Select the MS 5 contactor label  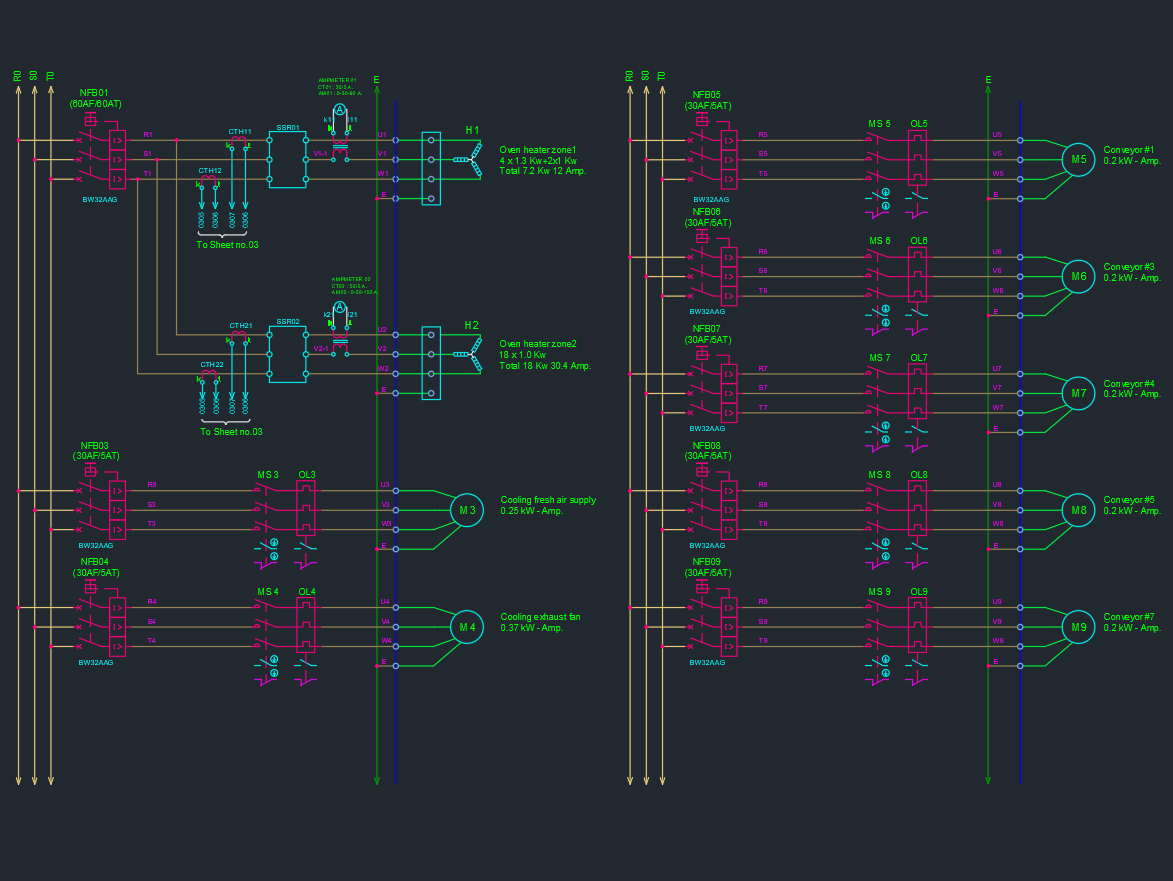(x=879, y=124)
